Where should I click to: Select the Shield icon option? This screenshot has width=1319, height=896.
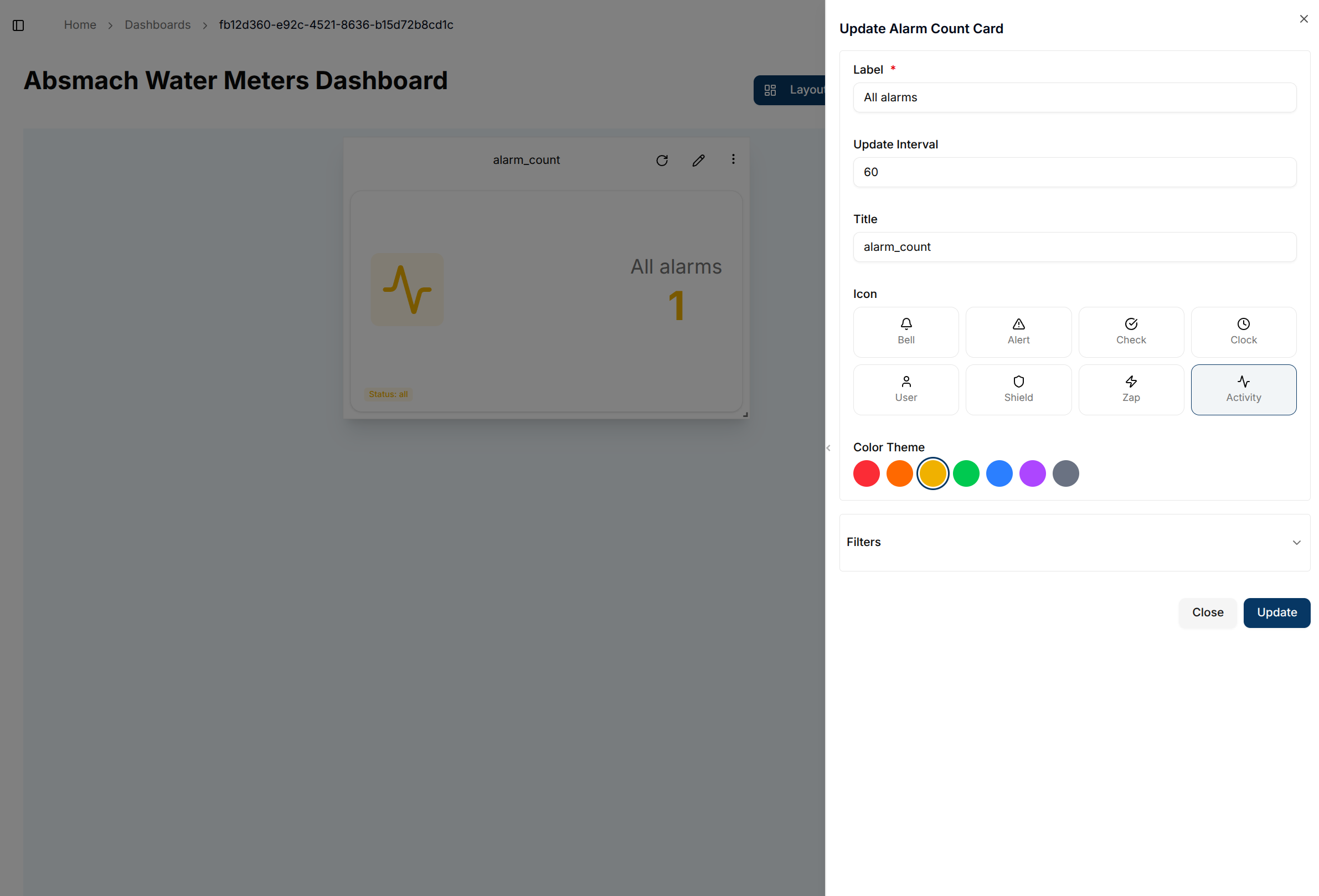click(x=1018, y=389)
